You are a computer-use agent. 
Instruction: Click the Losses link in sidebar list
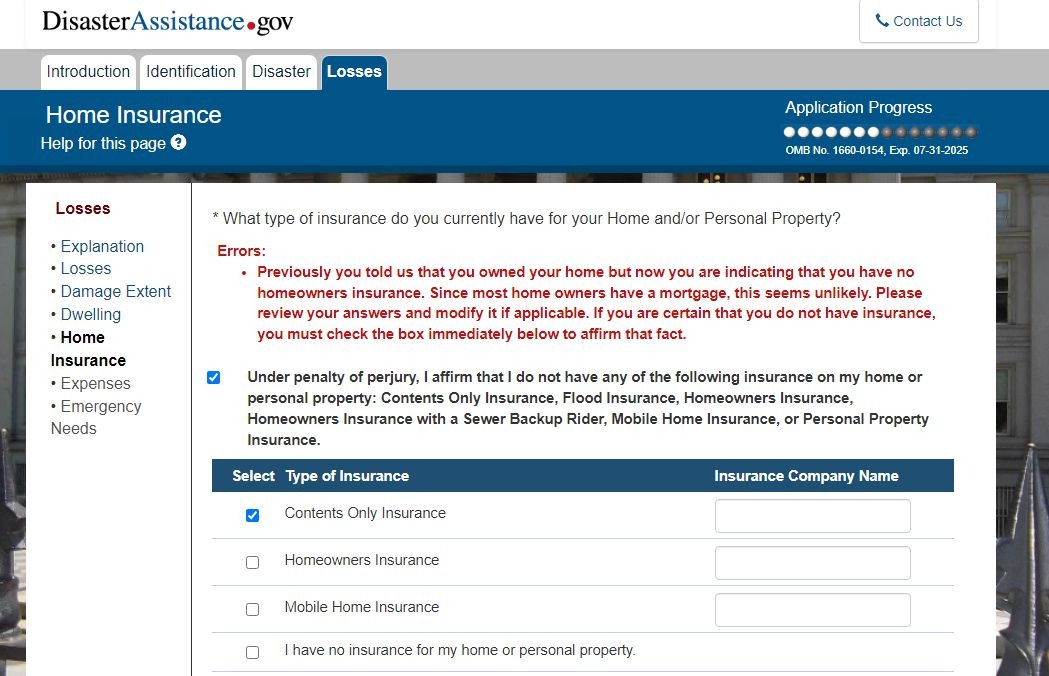86,269
